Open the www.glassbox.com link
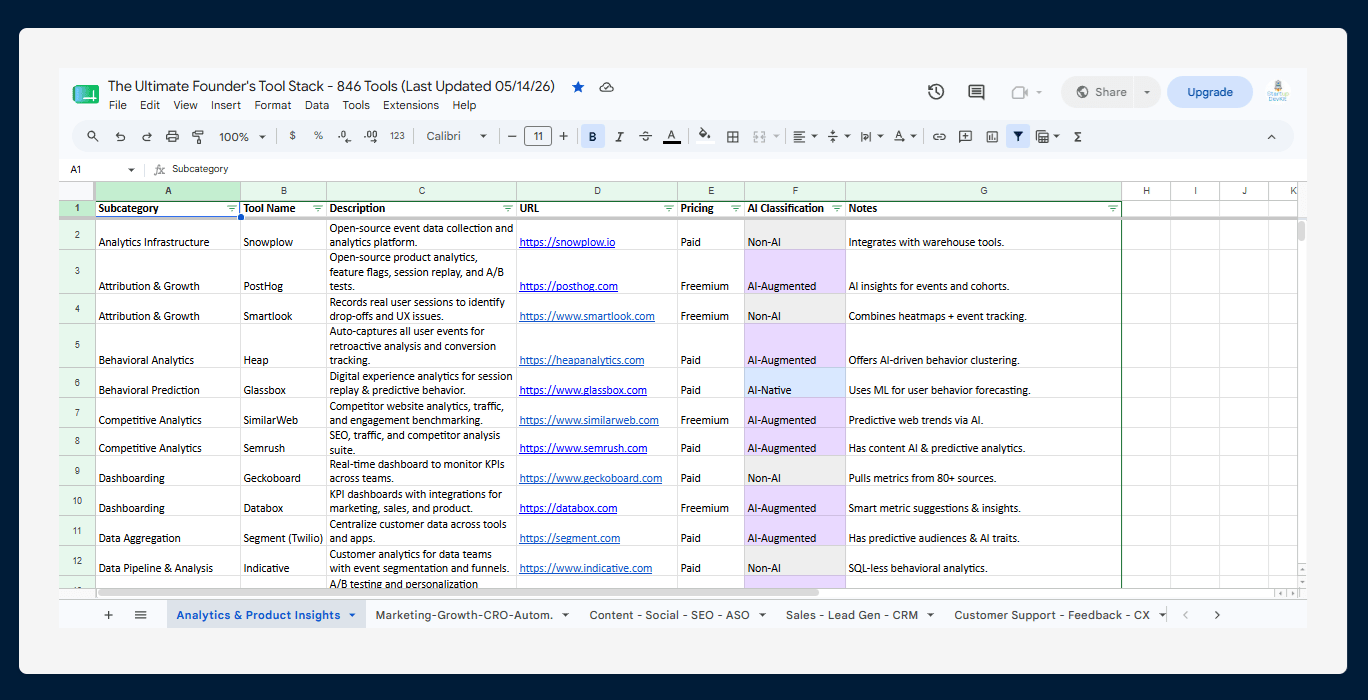 coord(583,390)
